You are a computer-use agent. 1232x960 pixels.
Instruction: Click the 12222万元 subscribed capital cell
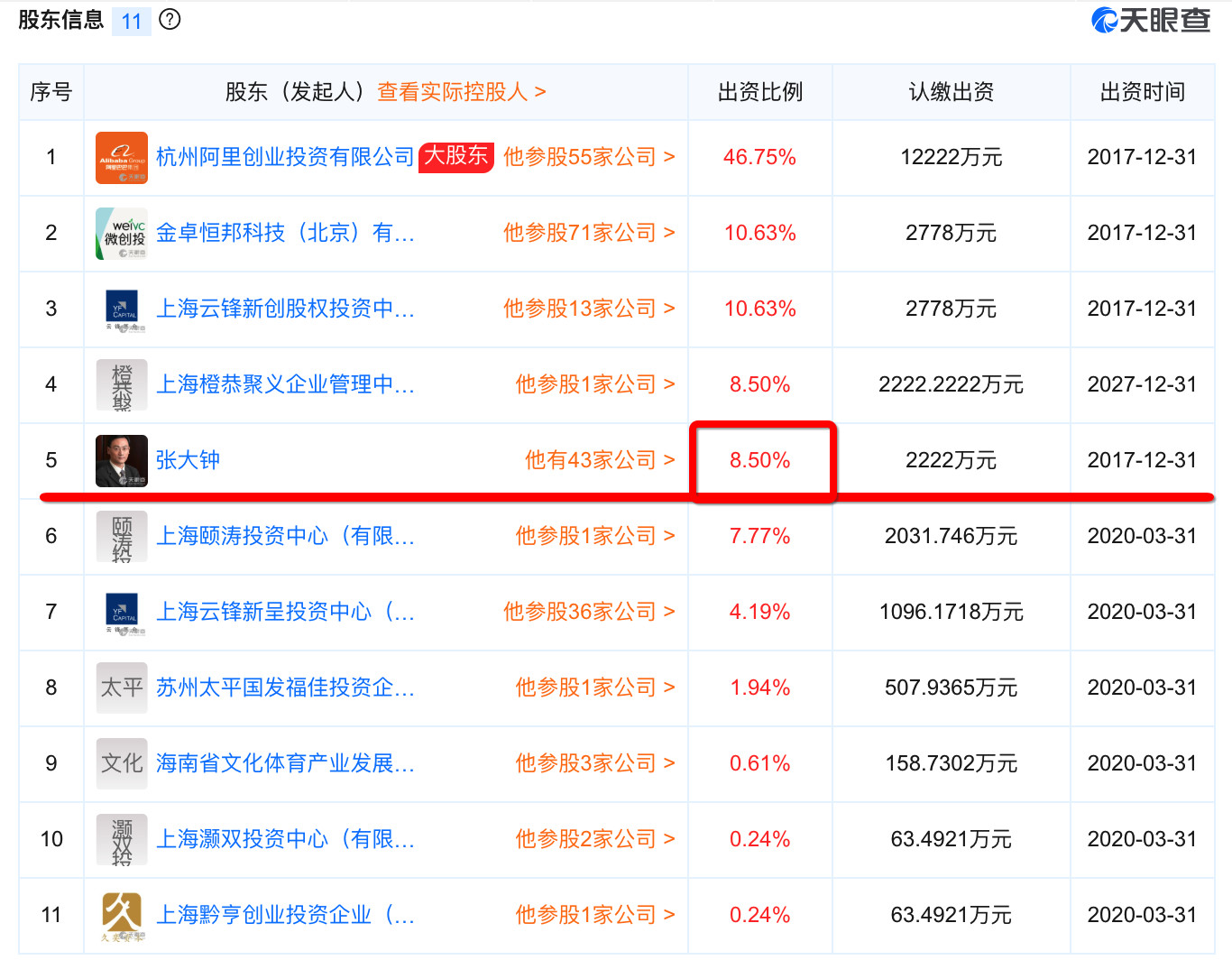point(952,157)
